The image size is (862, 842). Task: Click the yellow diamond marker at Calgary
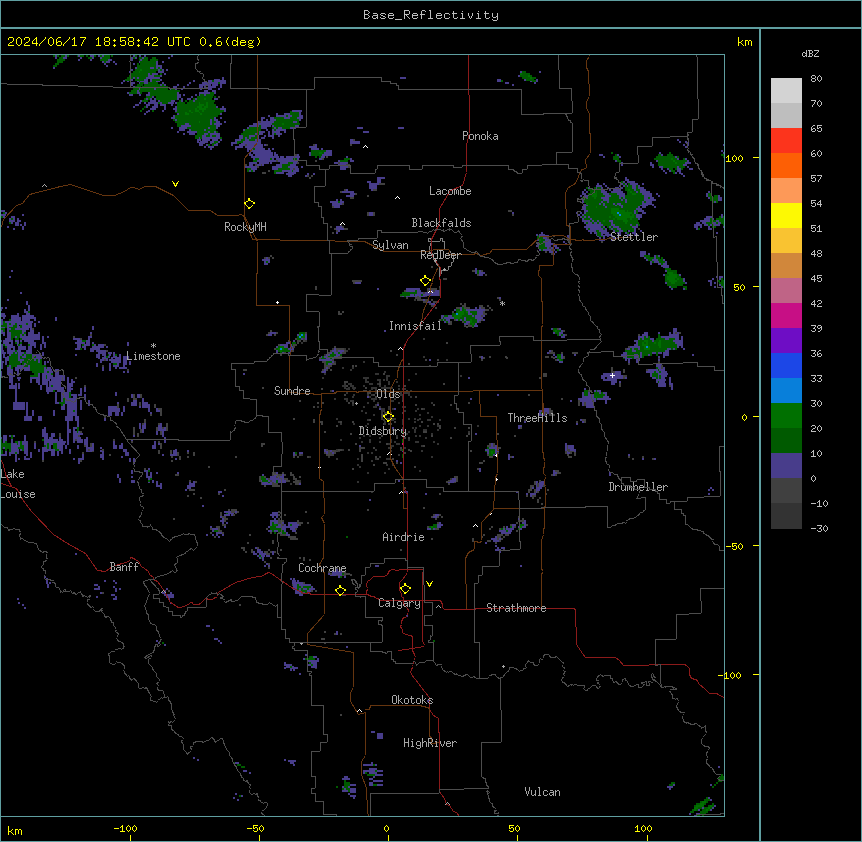[x=405, y=589]
